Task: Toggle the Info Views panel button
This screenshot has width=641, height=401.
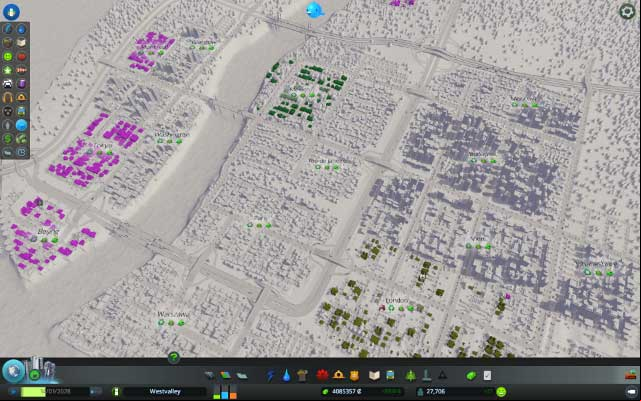Action: 11,11
